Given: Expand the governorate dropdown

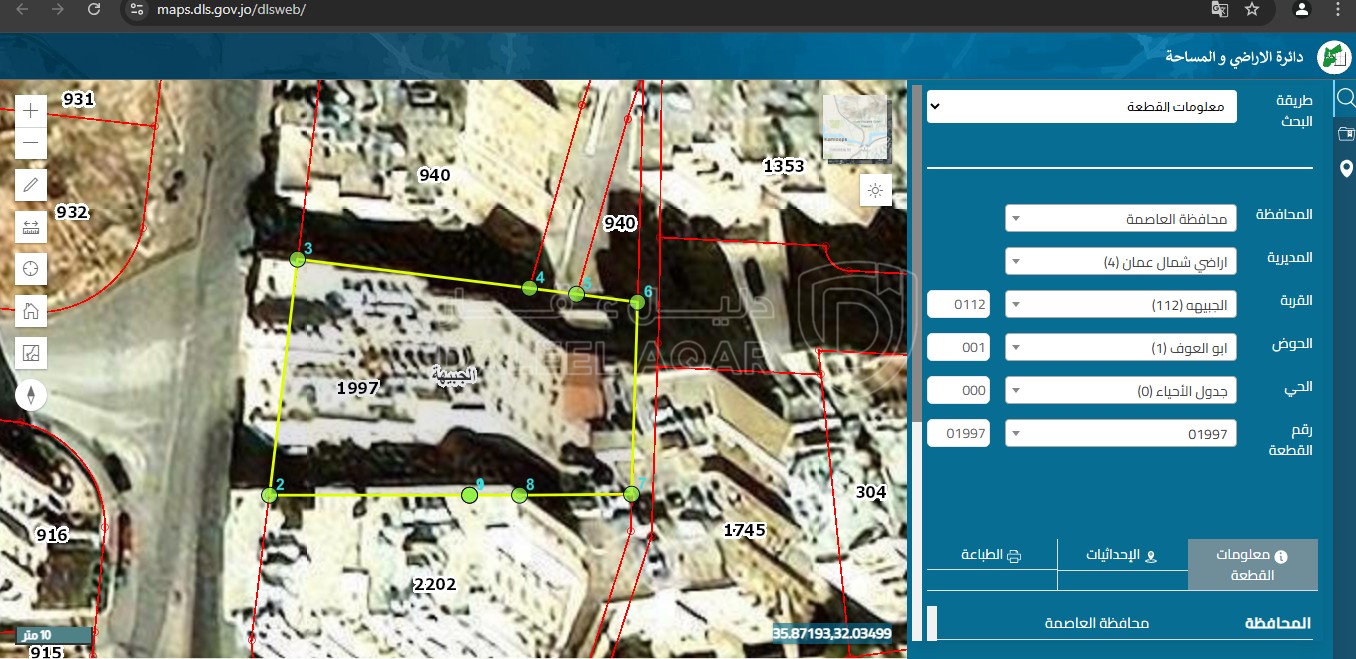Looking at the screenshot, I should point(1120,219).
